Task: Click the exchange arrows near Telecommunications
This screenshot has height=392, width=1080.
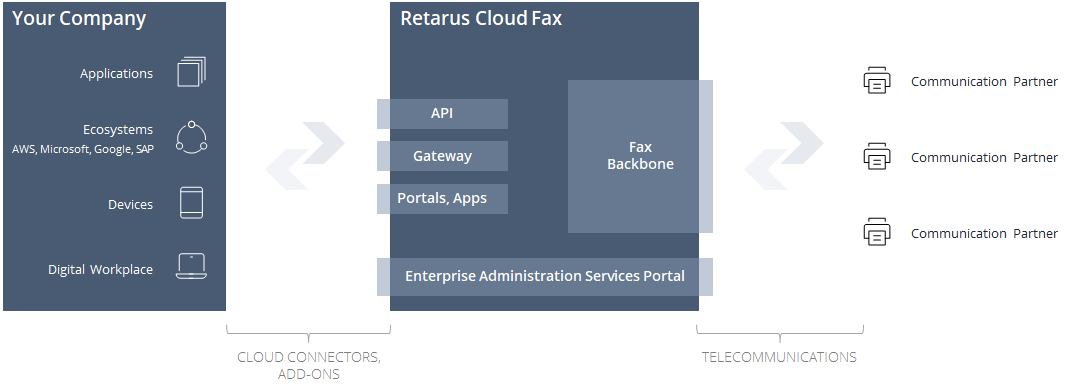Action: 784,156
